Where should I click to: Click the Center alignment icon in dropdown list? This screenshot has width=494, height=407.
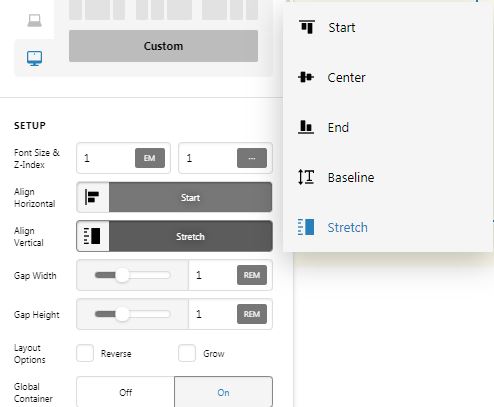306,77
